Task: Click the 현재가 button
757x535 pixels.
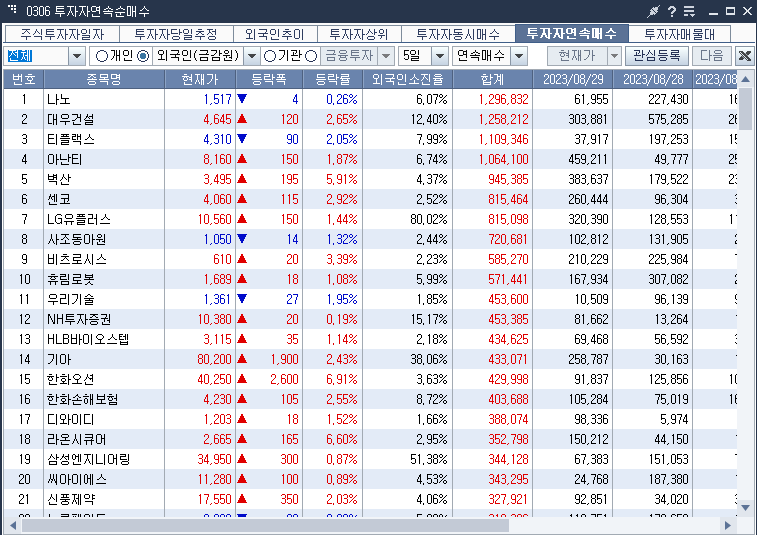Action: point(577,56)
